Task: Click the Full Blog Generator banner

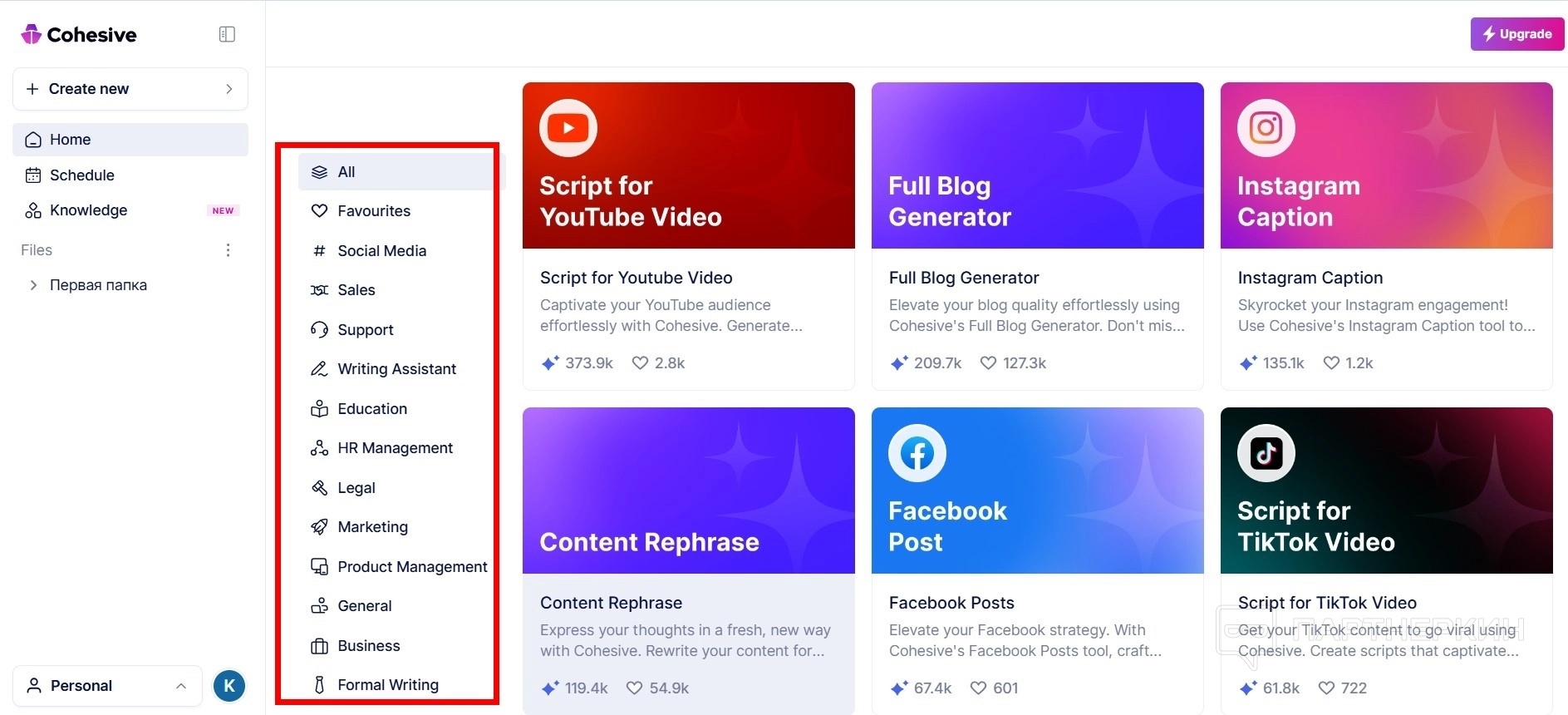Action: 1038,165
